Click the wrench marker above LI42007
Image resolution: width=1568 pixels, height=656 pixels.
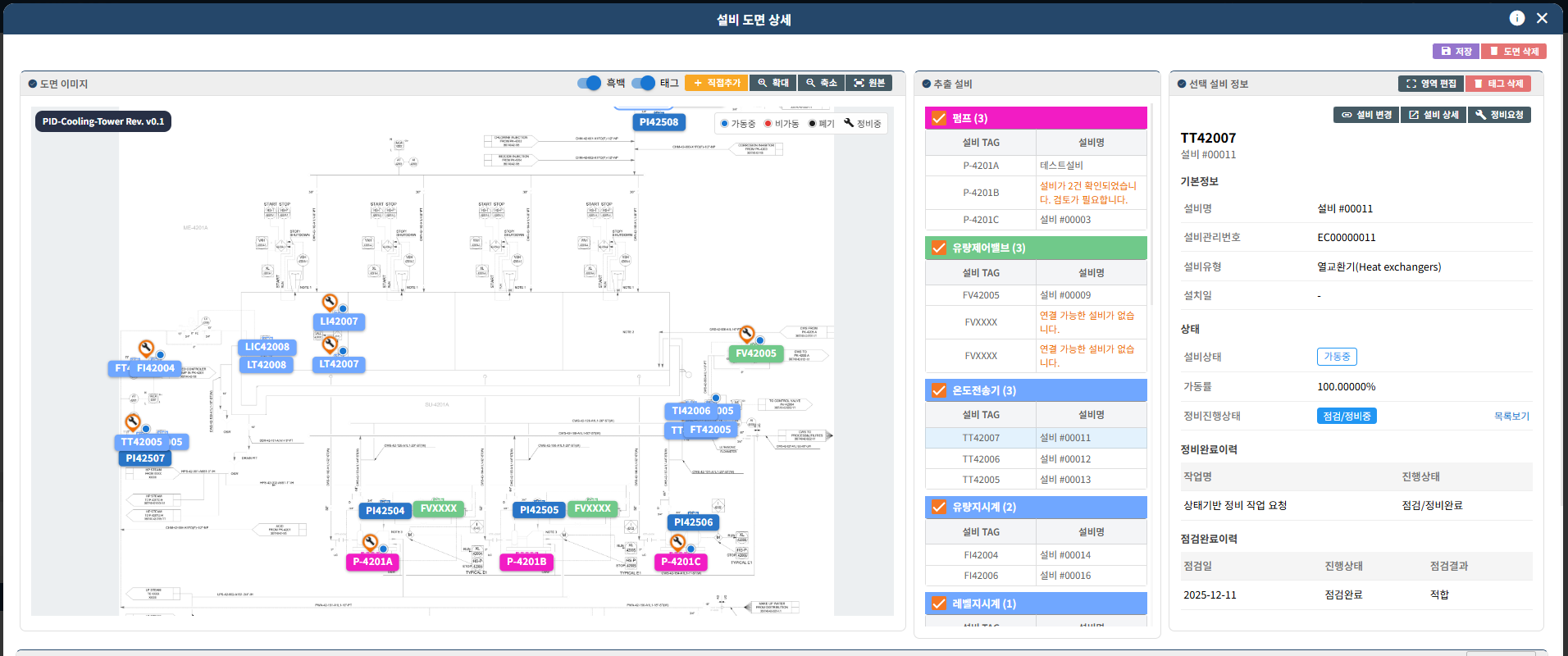(x=330, y=302)
